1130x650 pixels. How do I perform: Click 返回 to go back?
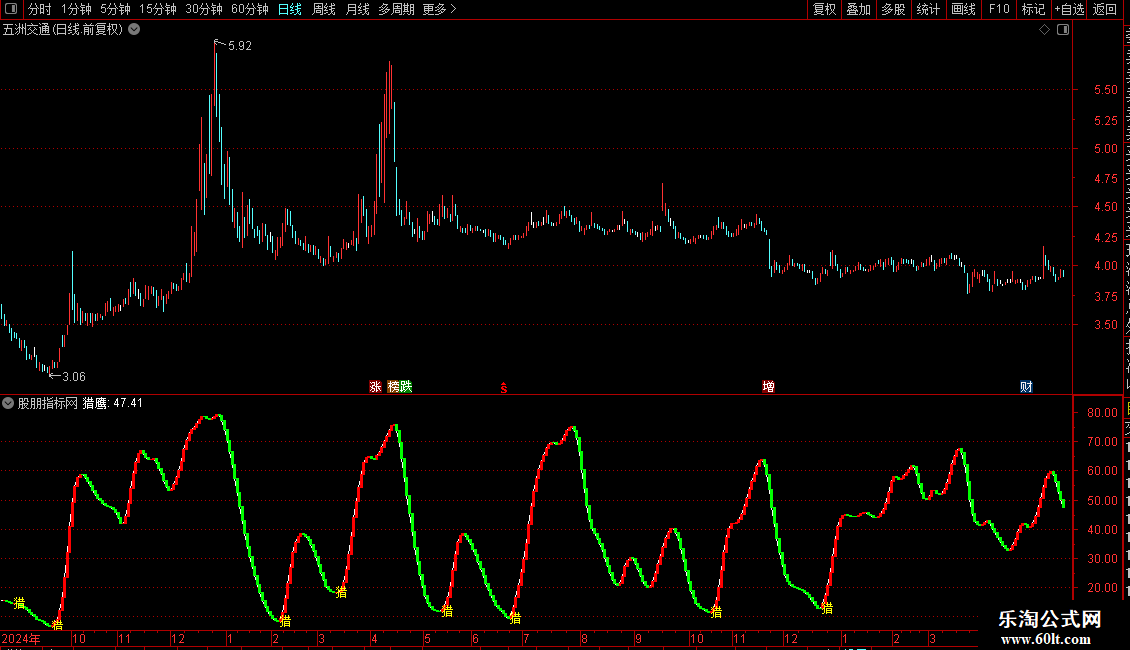tap(1105, 9)
